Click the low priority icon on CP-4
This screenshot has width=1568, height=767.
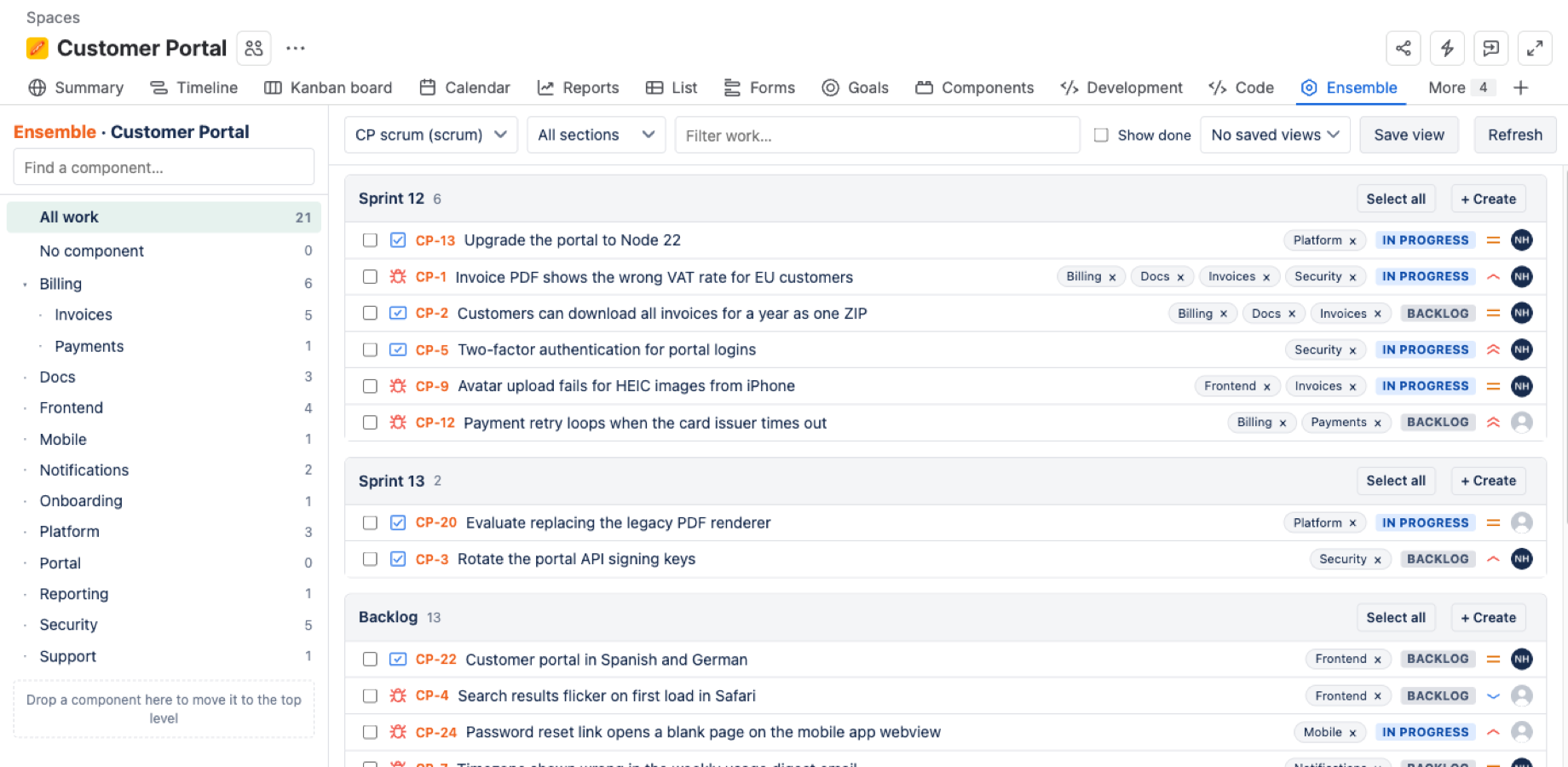coord(1493,696)
